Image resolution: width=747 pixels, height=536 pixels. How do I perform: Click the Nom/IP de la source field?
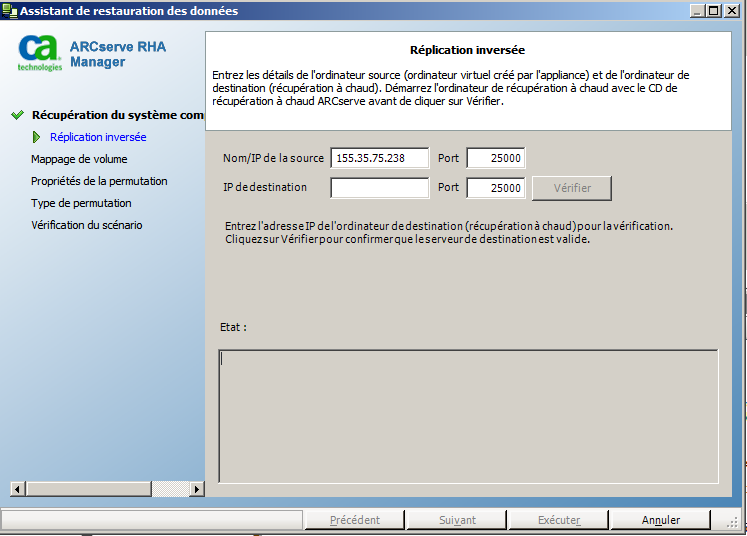pos(380,158)
